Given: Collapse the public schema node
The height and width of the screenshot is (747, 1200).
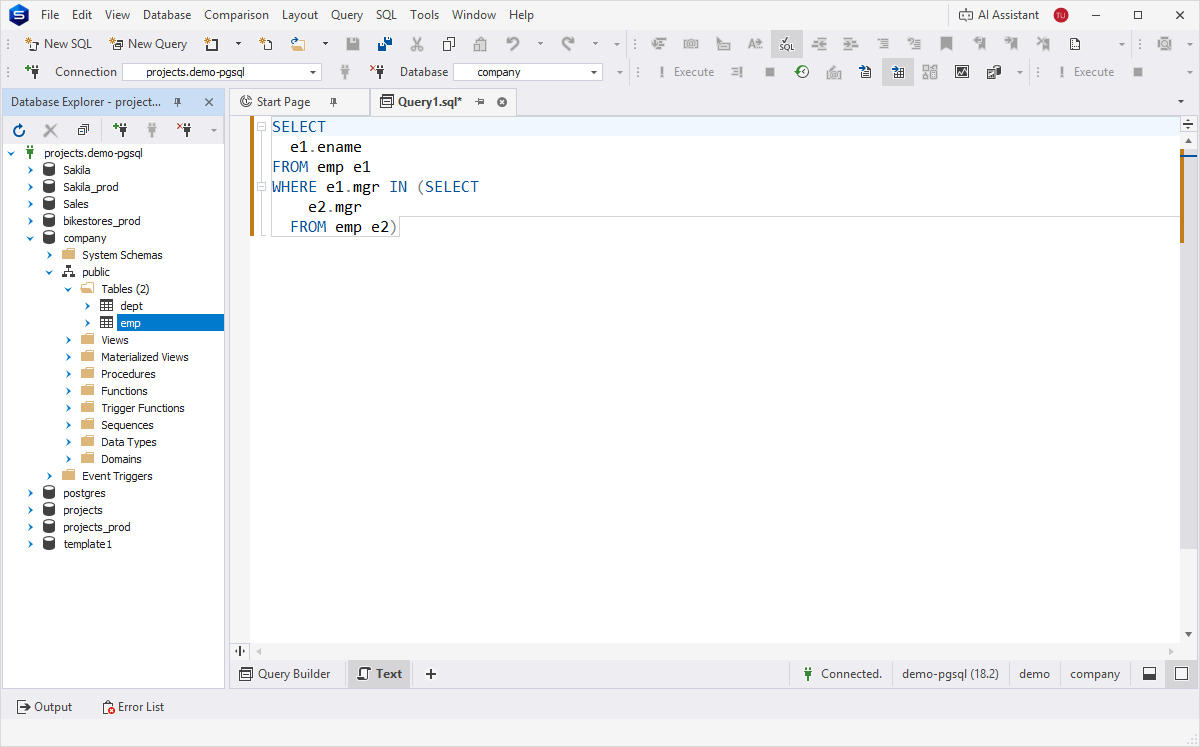Looking at the screenshot, I should 49,272.
